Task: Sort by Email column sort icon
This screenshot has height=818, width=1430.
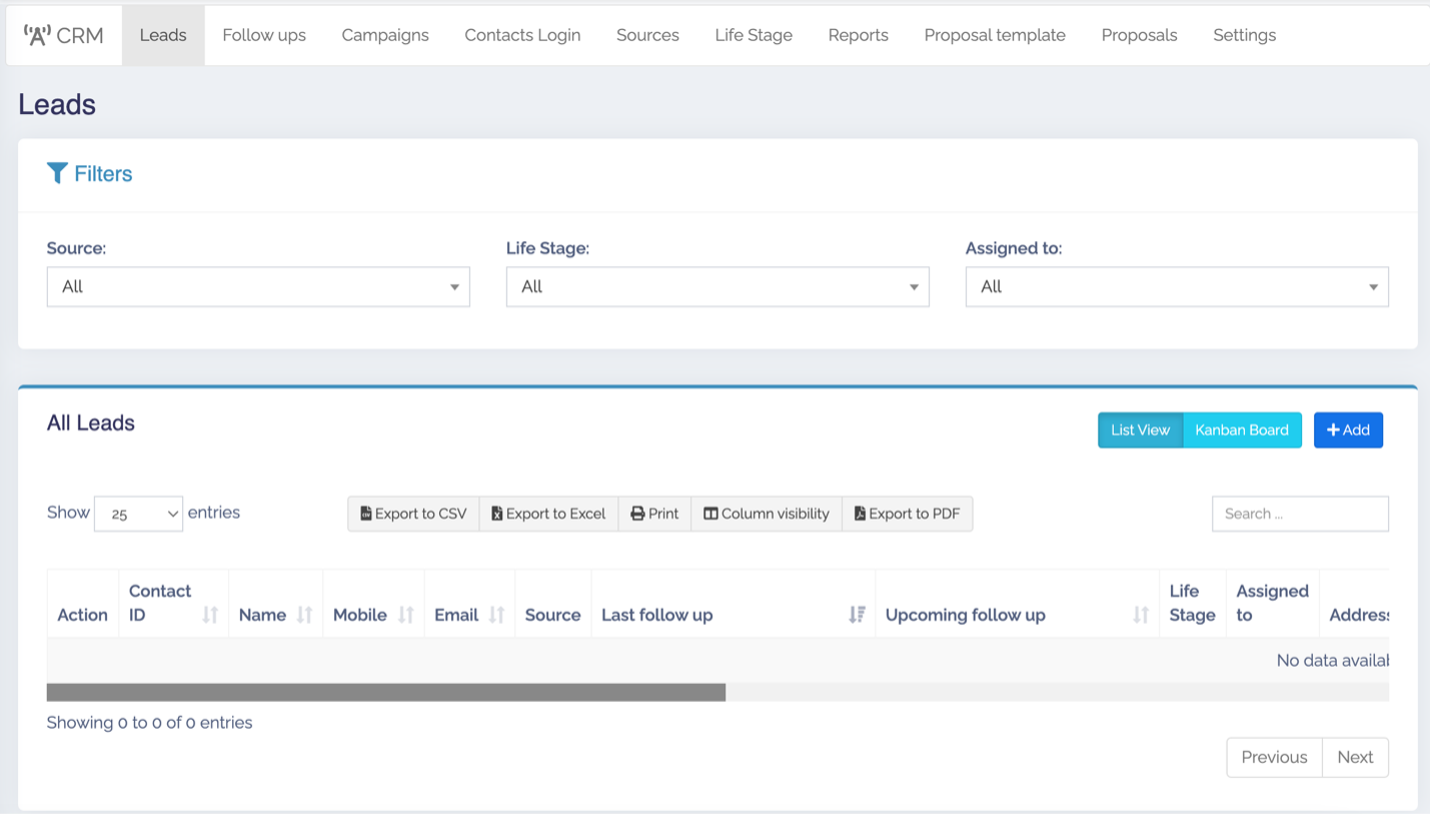Action: click(x=497, y=615)
